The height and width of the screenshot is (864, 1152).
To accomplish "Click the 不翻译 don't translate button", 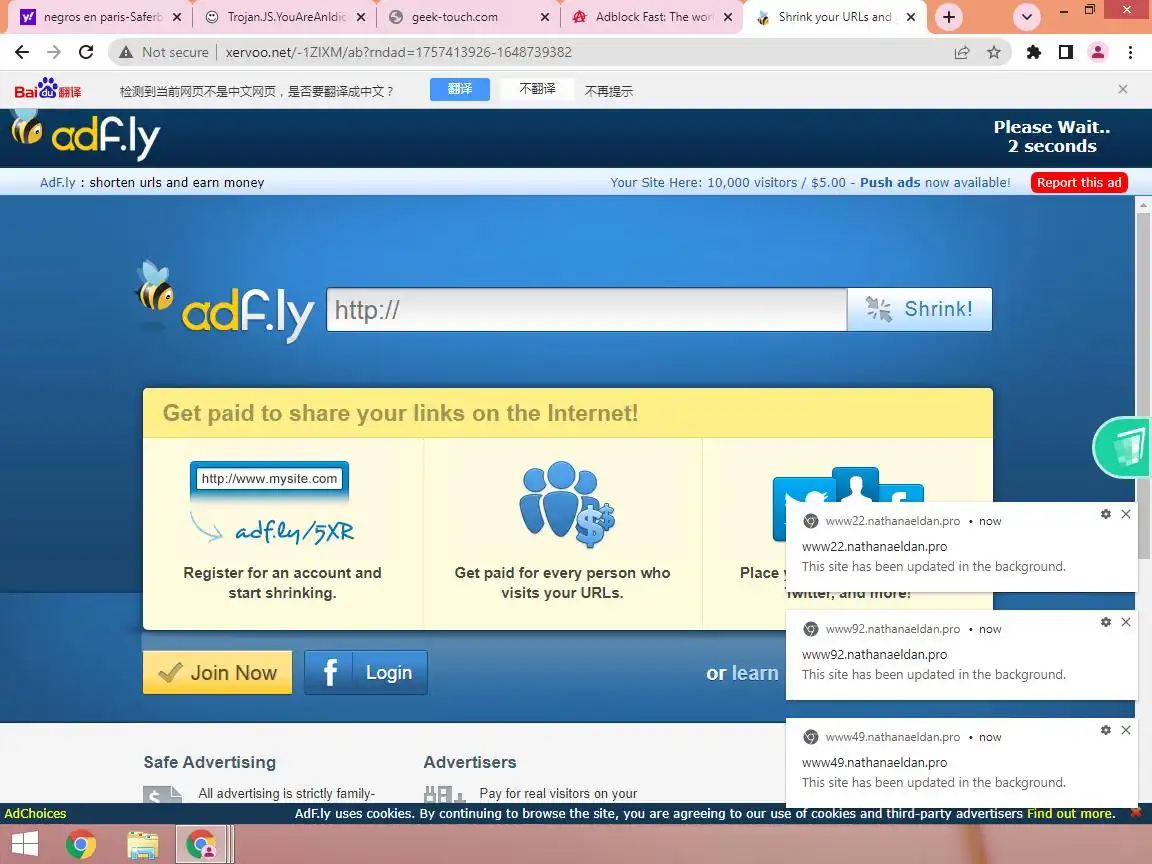I will [537, 89].
